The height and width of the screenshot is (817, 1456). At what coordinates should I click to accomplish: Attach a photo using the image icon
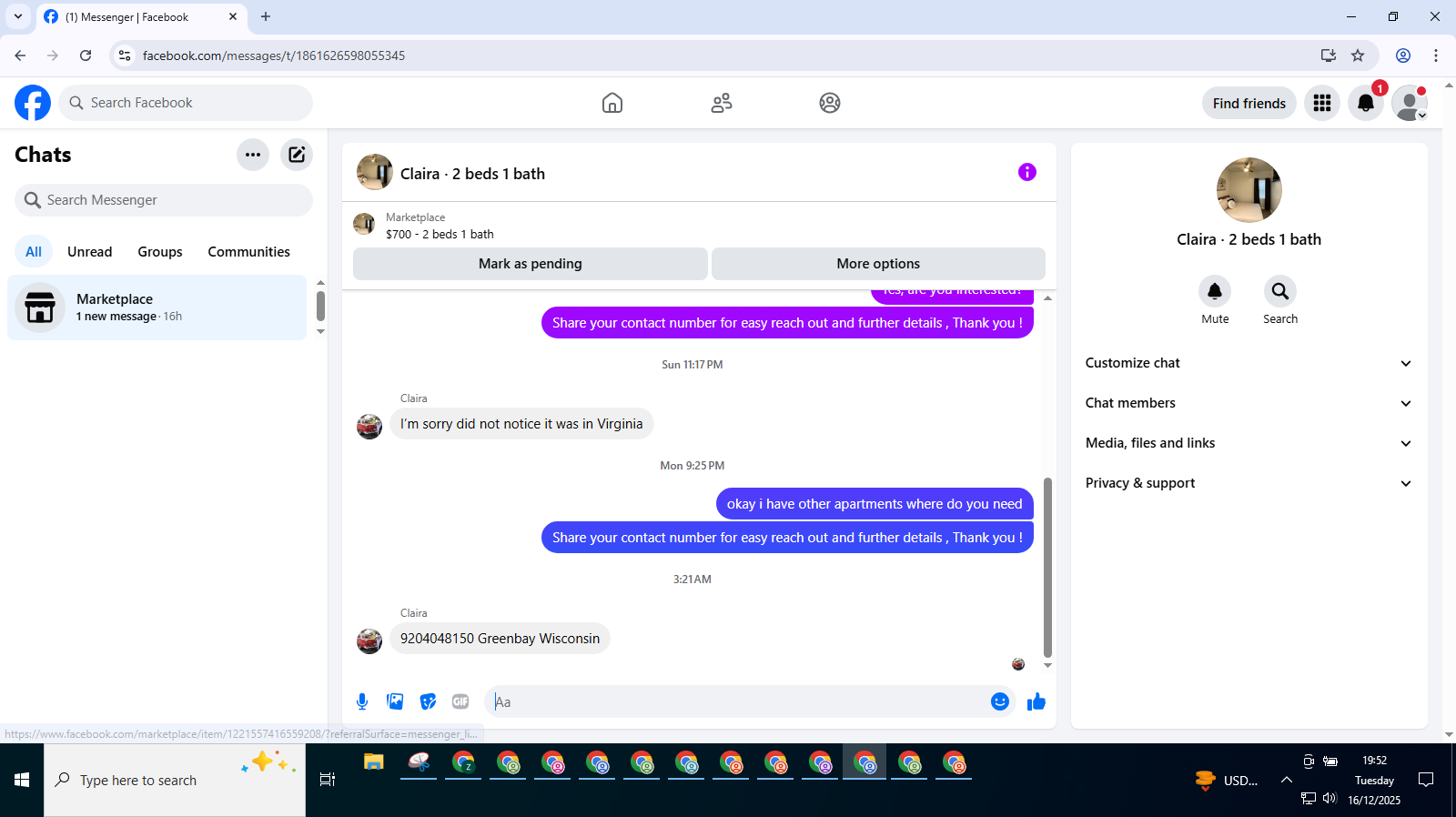pos(395,701)
